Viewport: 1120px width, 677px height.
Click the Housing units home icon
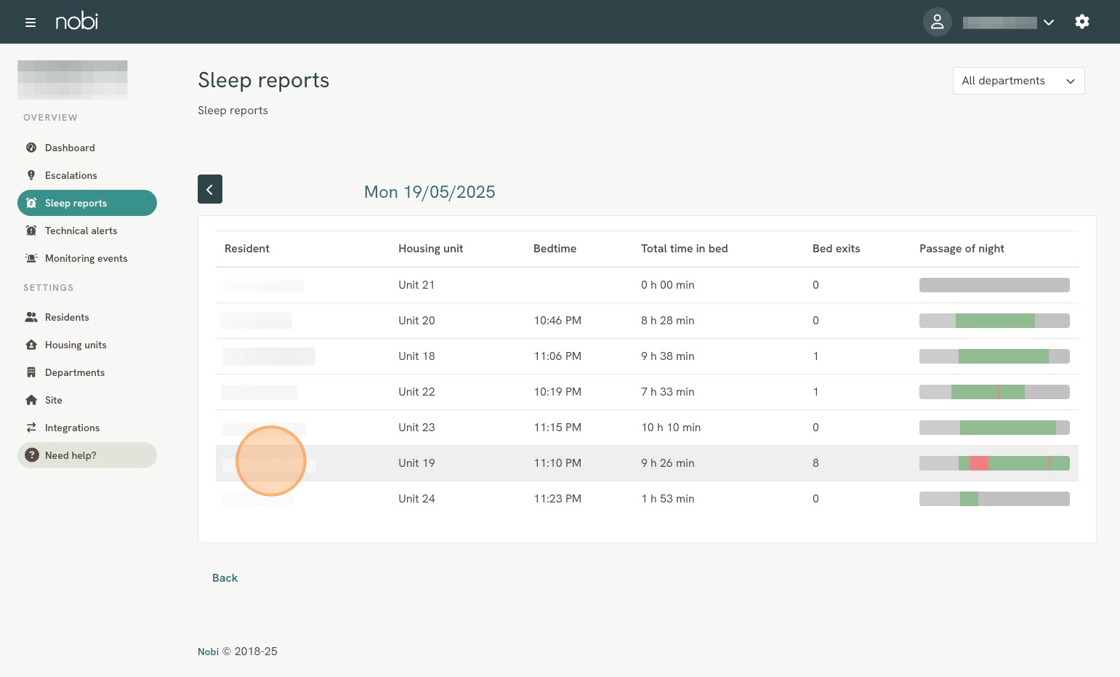pyautogui.click(x=31, y=345)
